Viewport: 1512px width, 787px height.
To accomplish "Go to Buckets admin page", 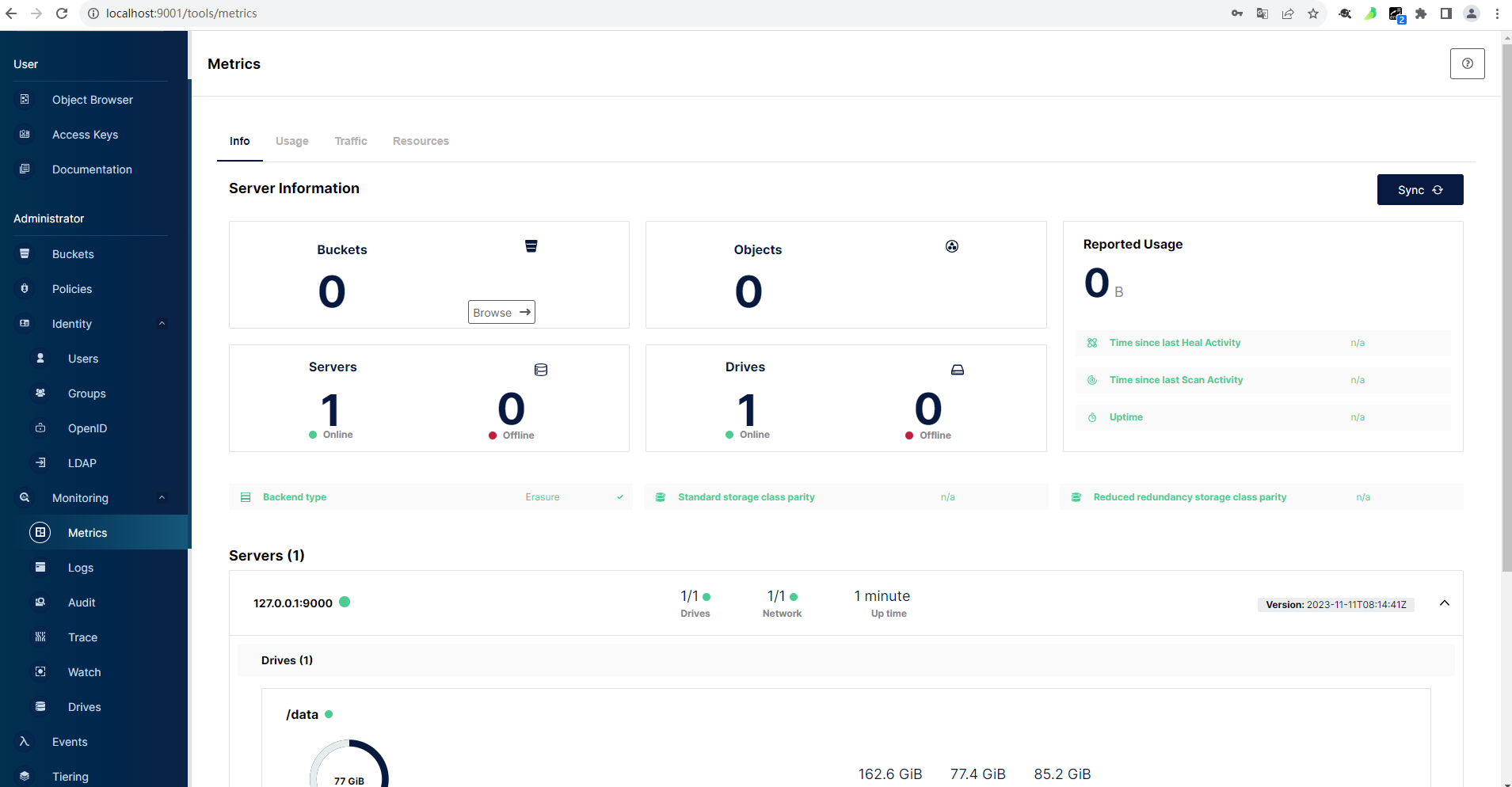I will [x=73, y=254].
